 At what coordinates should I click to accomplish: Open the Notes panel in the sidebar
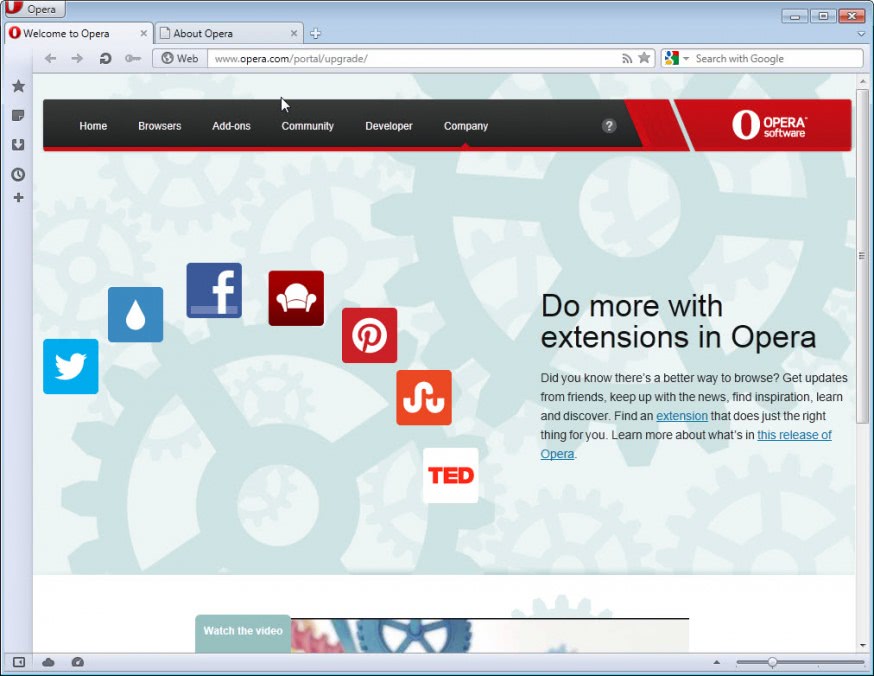click(17, 115)
